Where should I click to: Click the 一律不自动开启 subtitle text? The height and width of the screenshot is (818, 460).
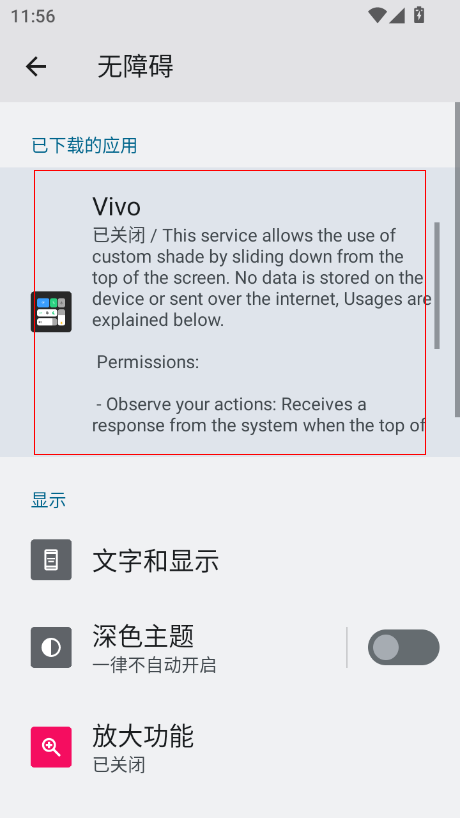coord(154,665)
